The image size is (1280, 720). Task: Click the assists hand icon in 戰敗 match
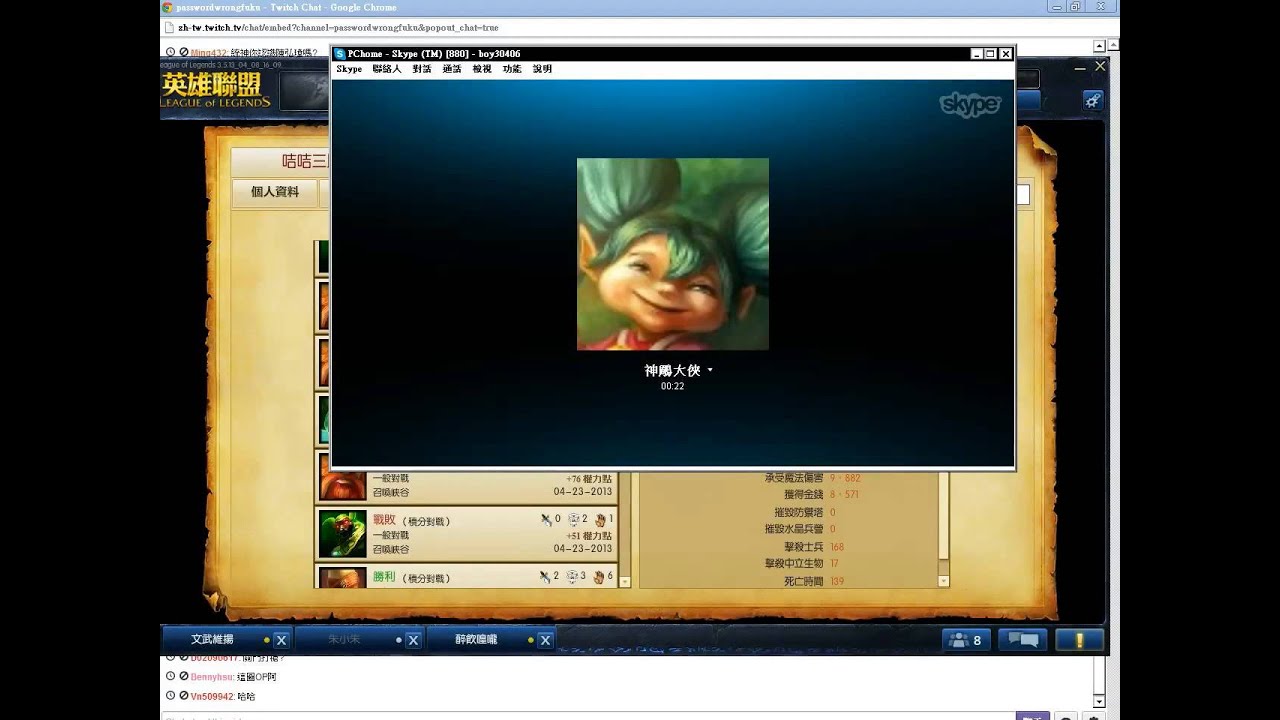coord(600,519)
